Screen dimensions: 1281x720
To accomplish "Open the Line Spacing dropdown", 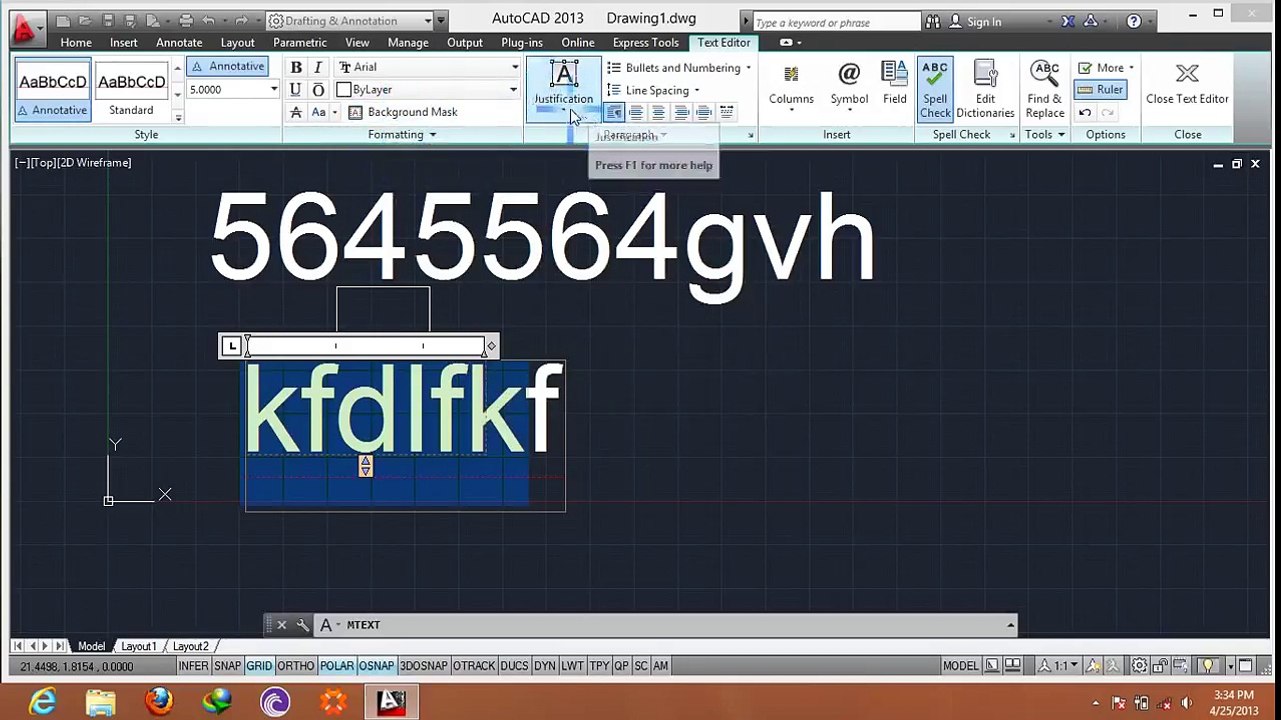I will coord(653,90).
